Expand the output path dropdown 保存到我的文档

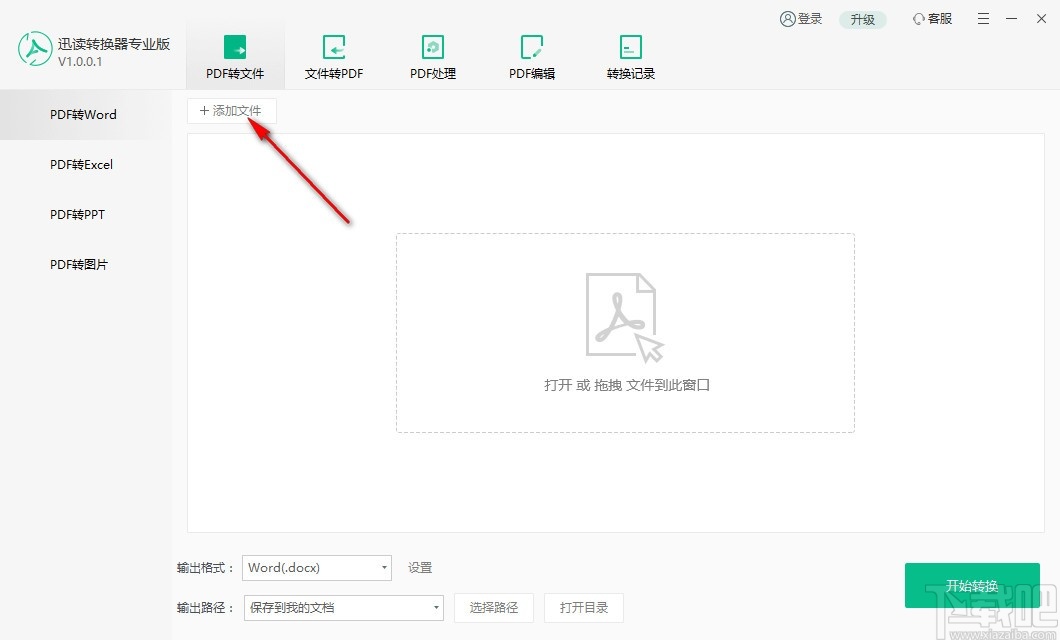coord(343,607)
